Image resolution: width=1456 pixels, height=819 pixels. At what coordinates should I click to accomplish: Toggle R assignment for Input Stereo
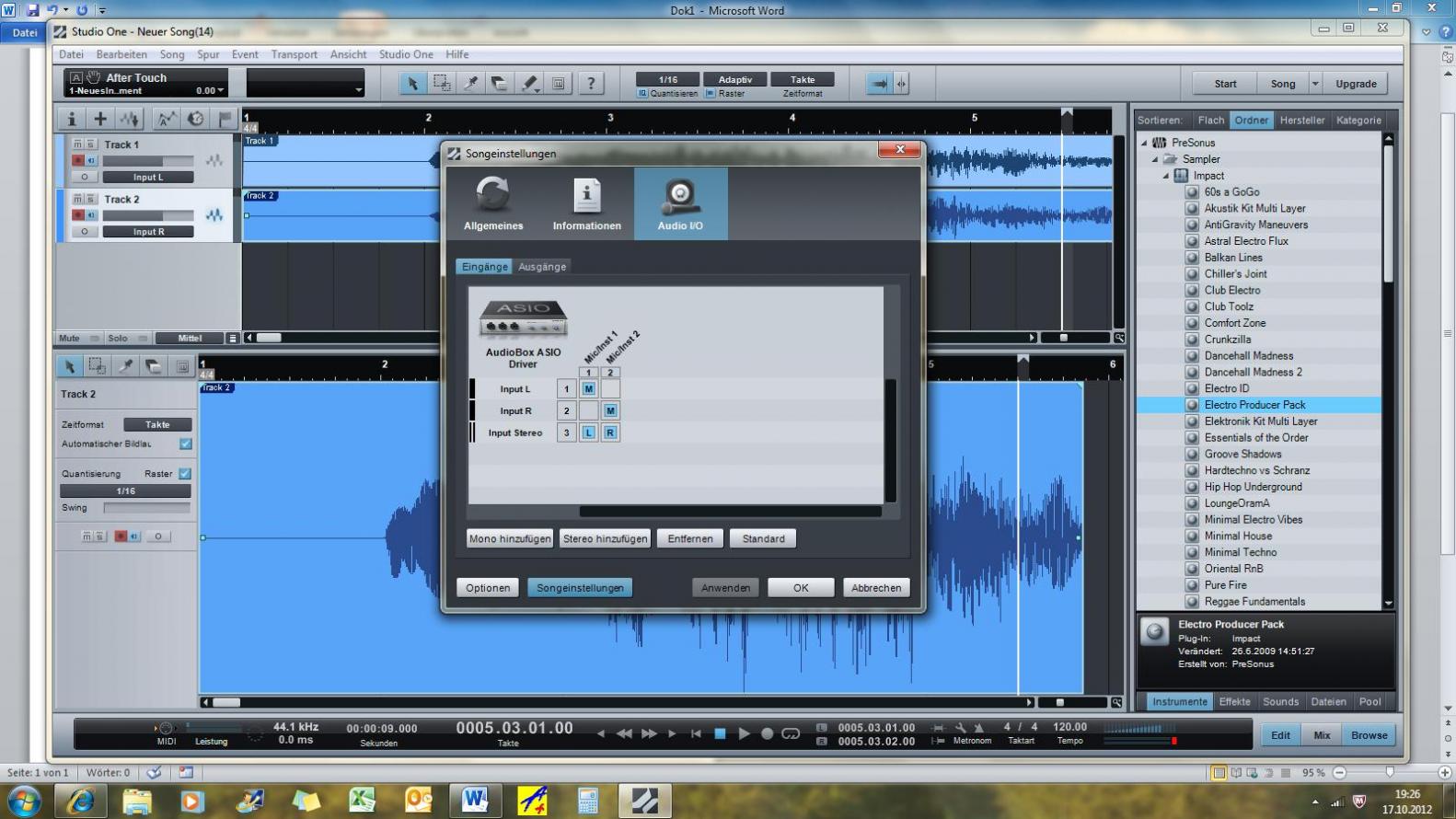610,432
